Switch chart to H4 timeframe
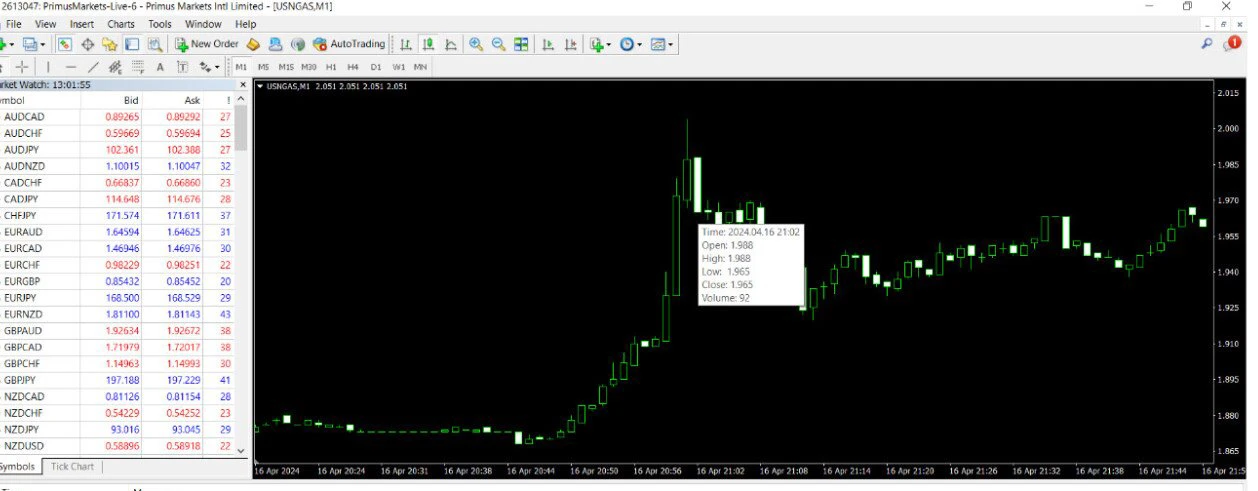 tap(353, 67)
